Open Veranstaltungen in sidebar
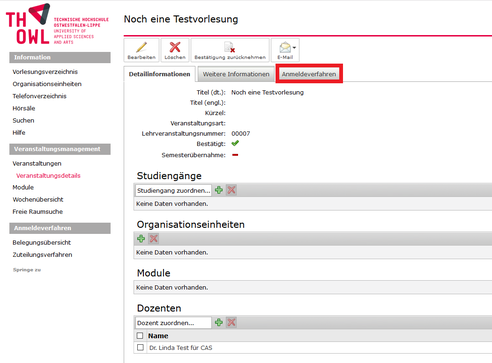This screenshot has width=492, height=363. [37, 163]
